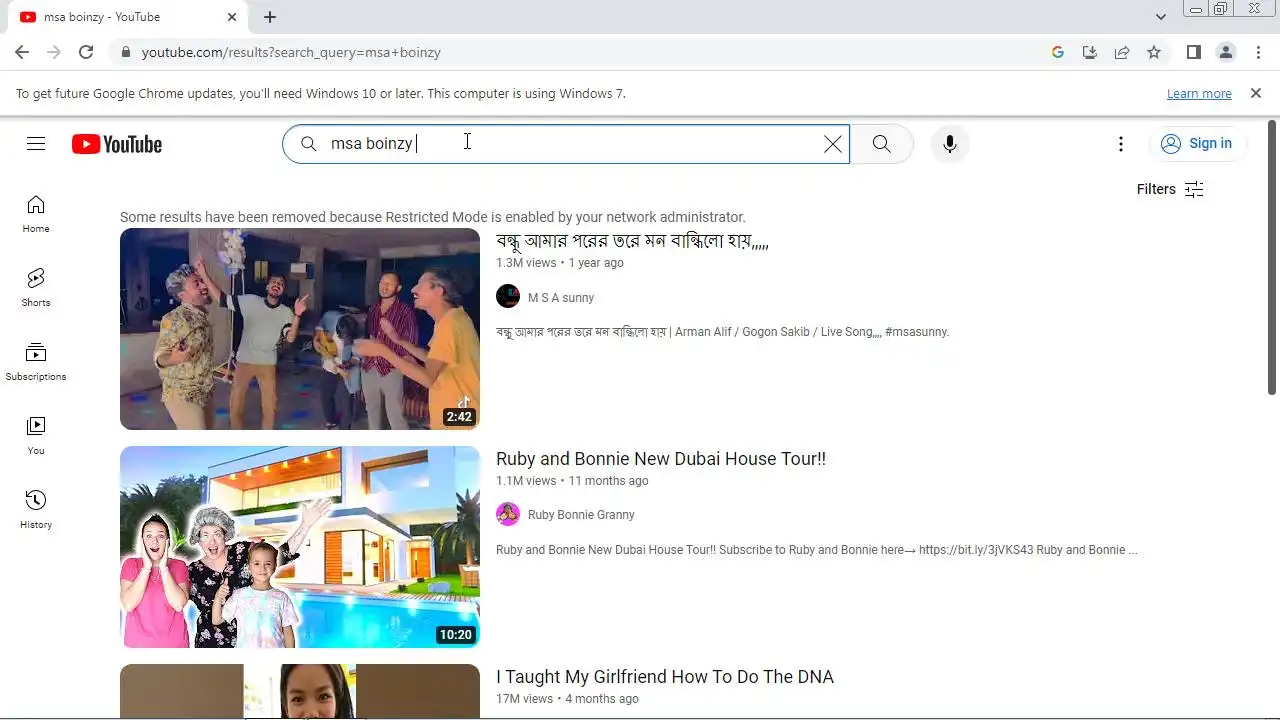Open the partially visible third video thumbnail
Viewport: 1280px width, 720px height.
click(300, 691)
